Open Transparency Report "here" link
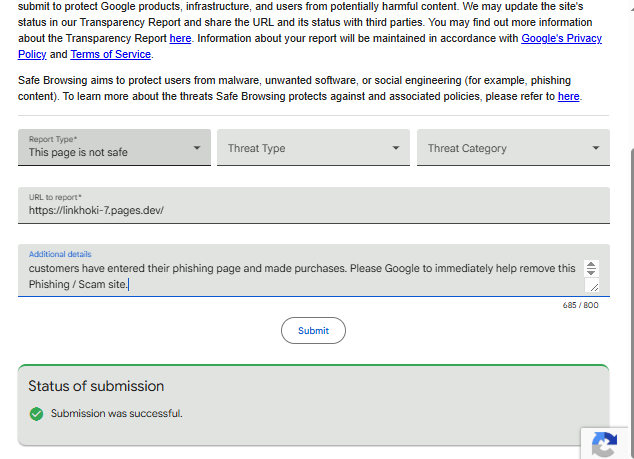Viewport: 634px width, 459px height. tap(180, 38)
